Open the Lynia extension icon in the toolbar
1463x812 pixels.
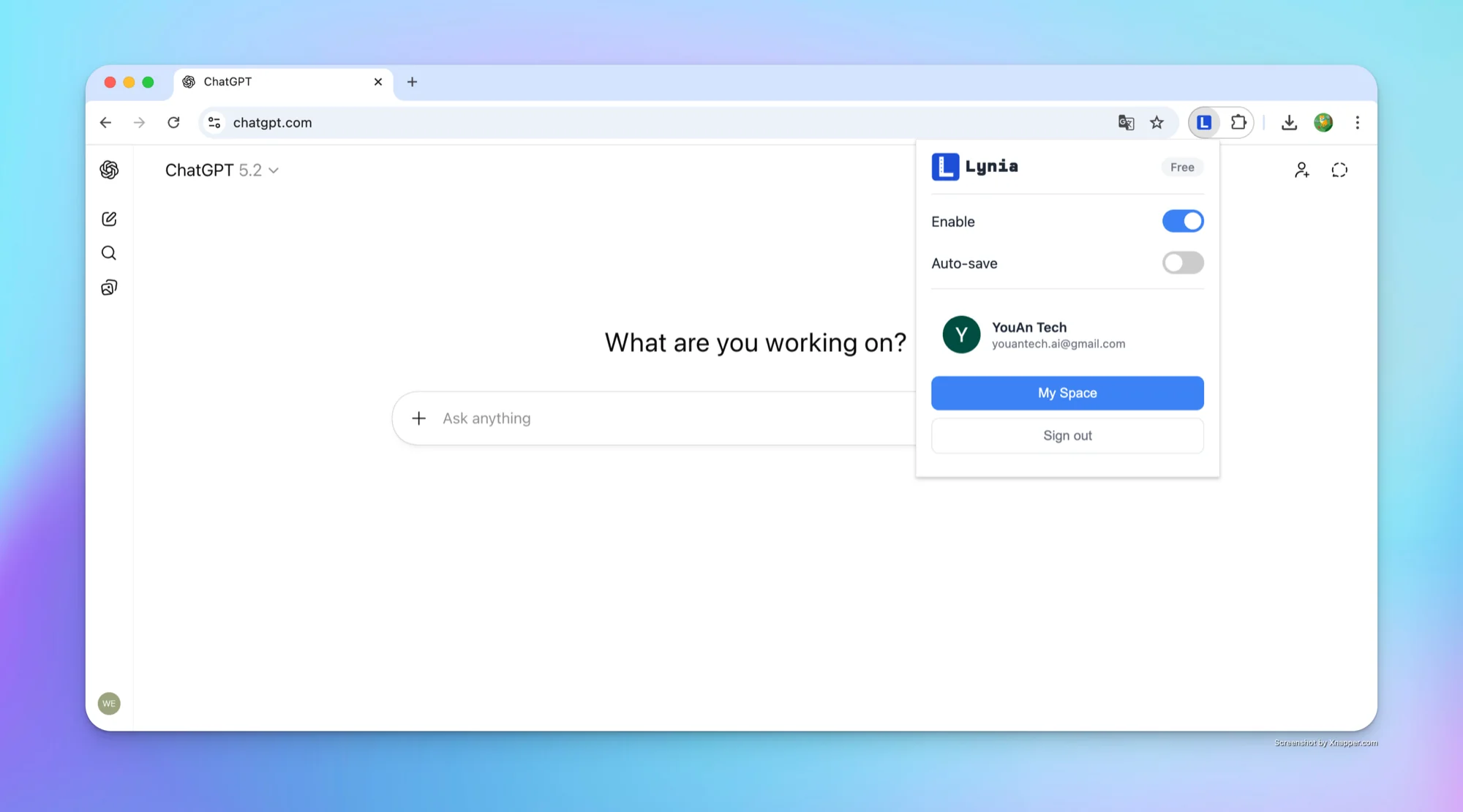1203,122
